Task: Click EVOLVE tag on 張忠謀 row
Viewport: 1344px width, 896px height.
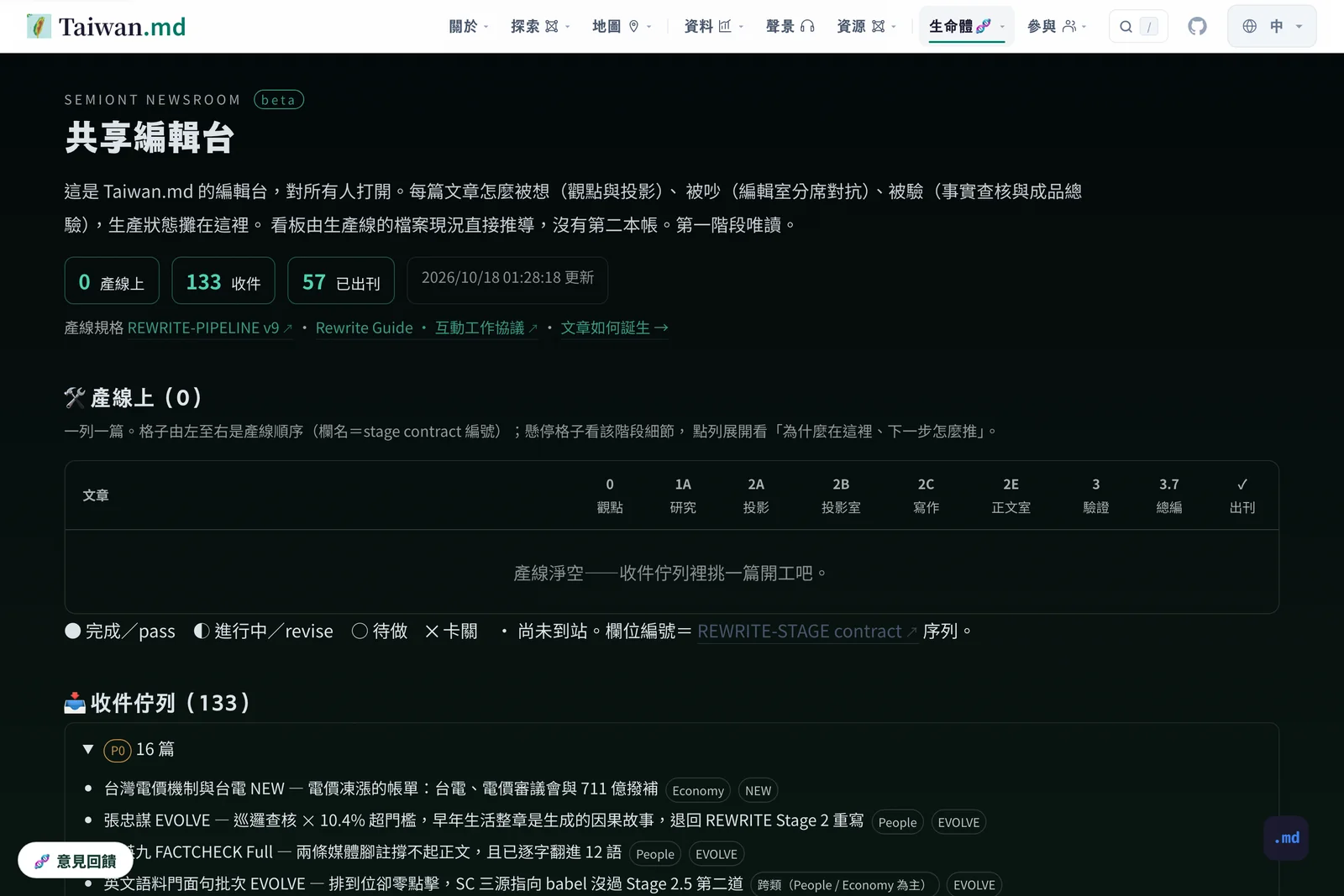Action: (958, 822)
